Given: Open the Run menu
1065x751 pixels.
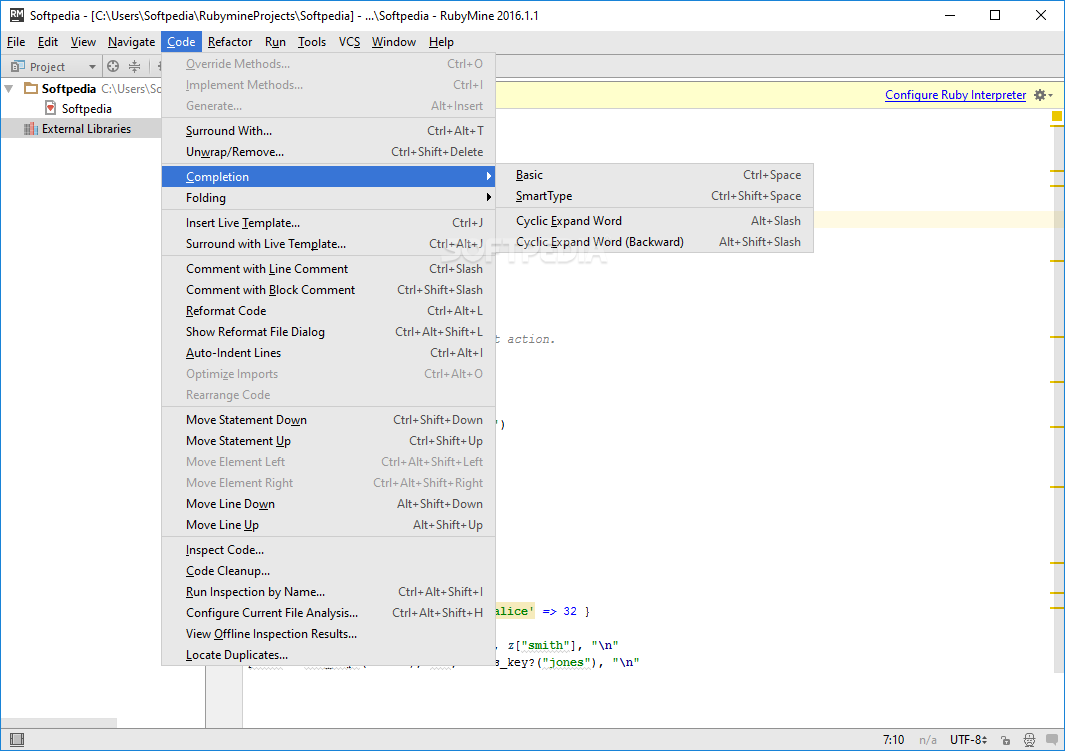Looking at the screenshot, I should pyautogui.click(x=275, y=42).
